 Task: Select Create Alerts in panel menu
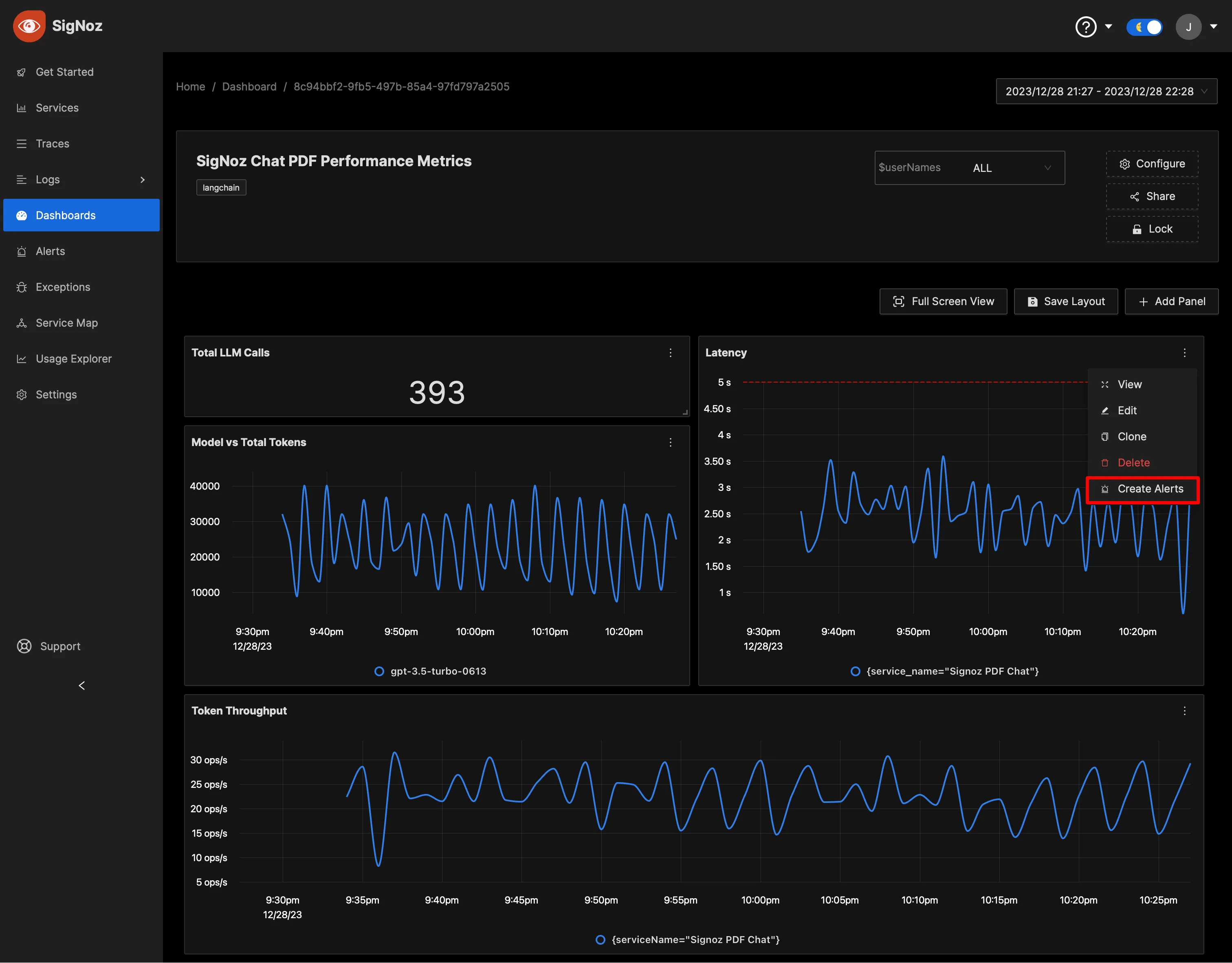(1142, 489)
